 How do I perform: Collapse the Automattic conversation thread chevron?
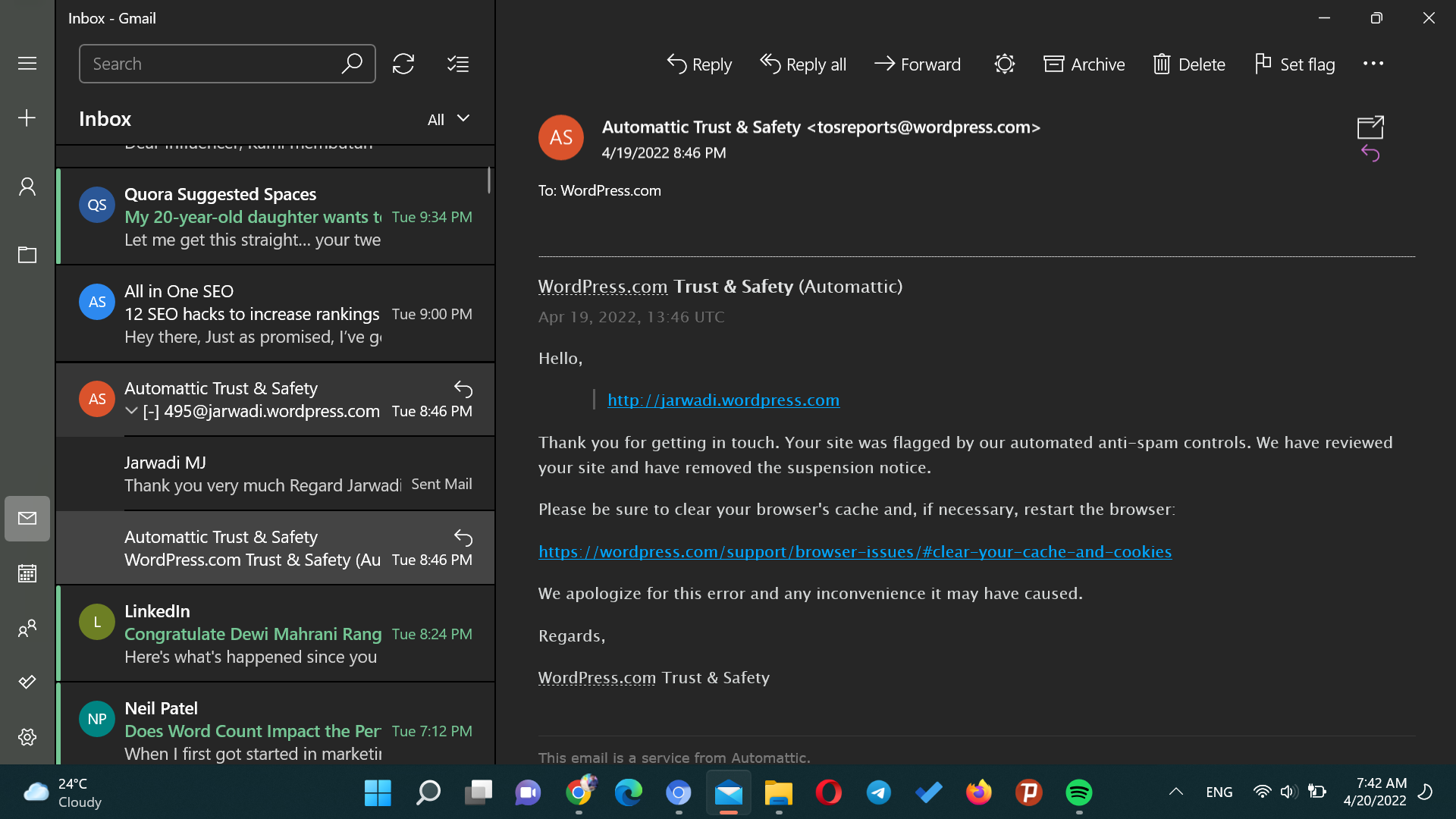(131, 411)
